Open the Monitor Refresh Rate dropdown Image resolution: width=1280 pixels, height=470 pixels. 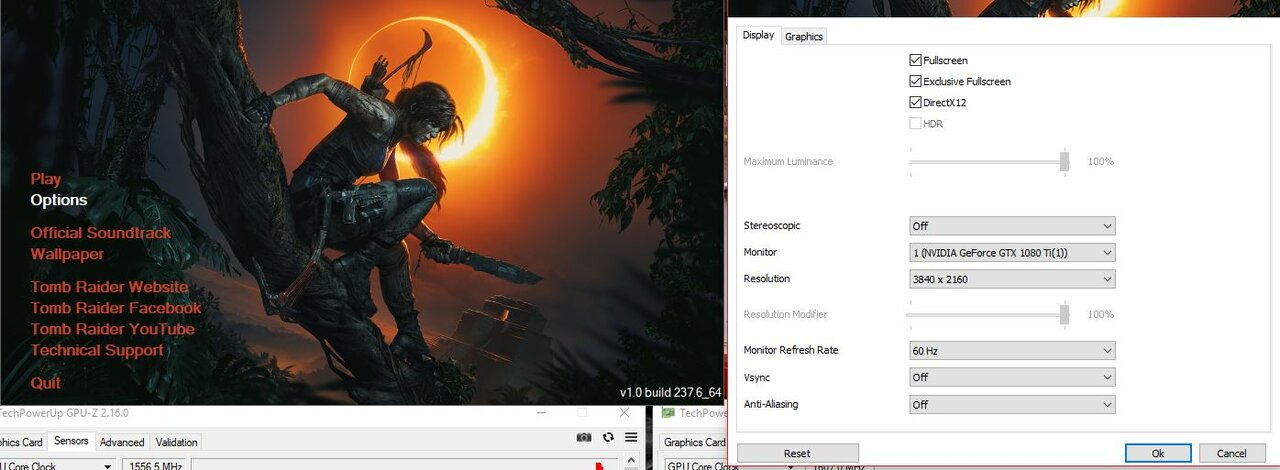[1012, 351]
